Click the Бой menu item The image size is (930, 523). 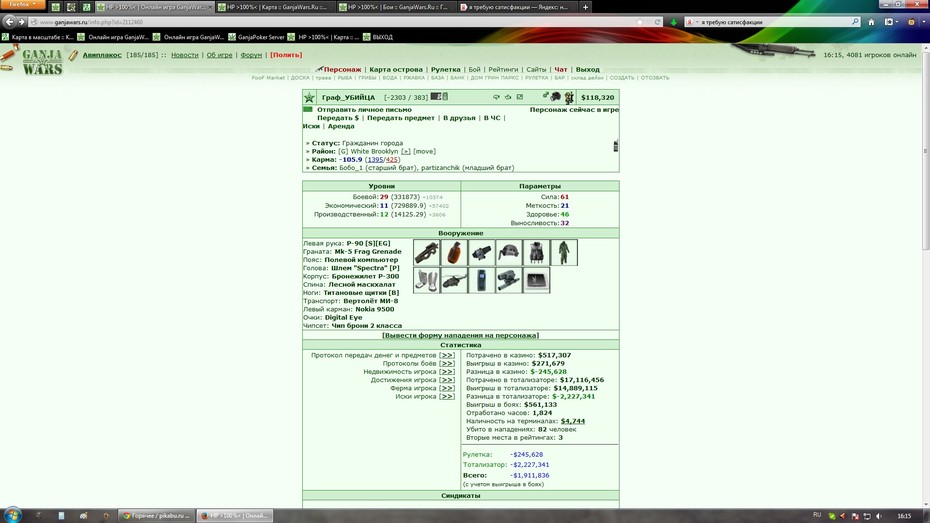pos(474,69)
